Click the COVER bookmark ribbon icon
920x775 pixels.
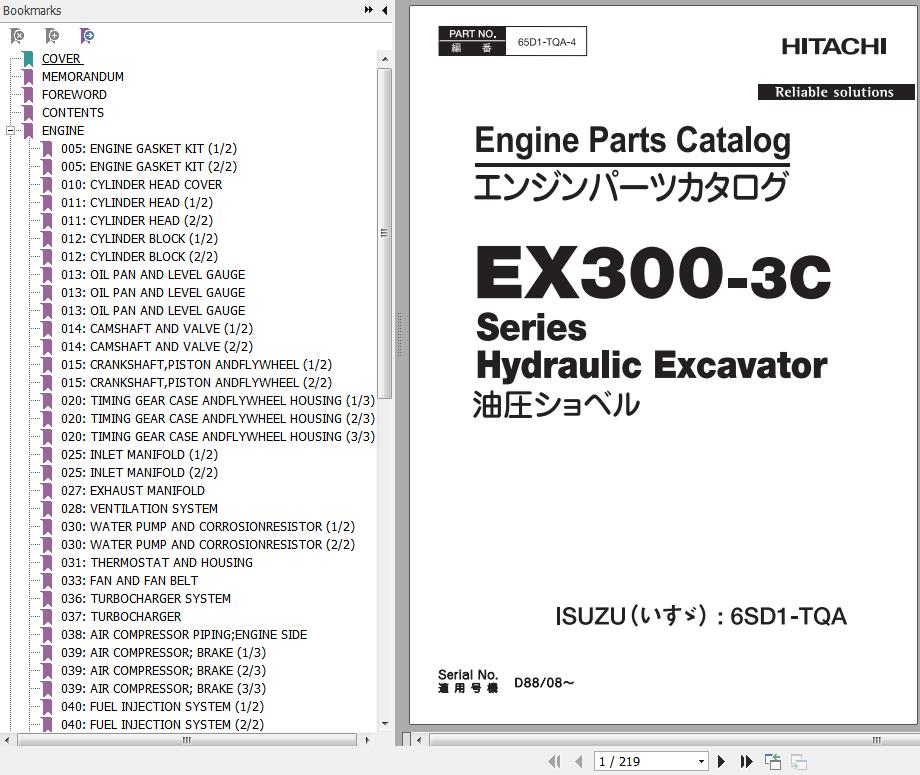coord(28,59)
